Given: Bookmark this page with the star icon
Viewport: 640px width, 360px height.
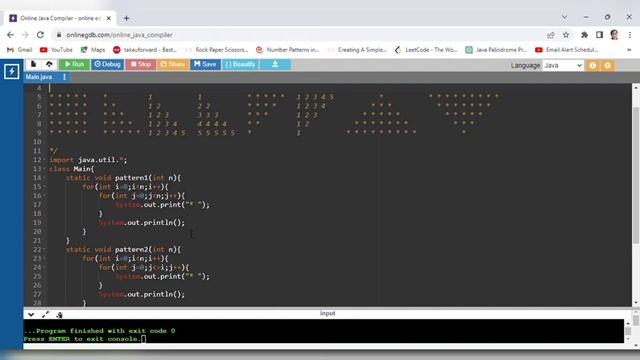Looking at the screenshot, I should (x=566, y=35).
